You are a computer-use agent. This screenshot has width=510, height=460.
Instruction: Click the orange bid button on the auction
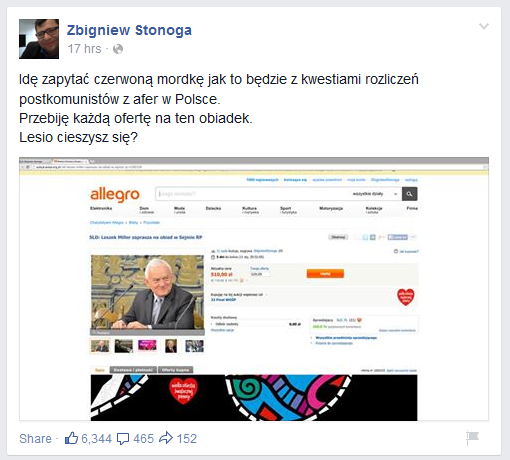click(x=325, y=274)
